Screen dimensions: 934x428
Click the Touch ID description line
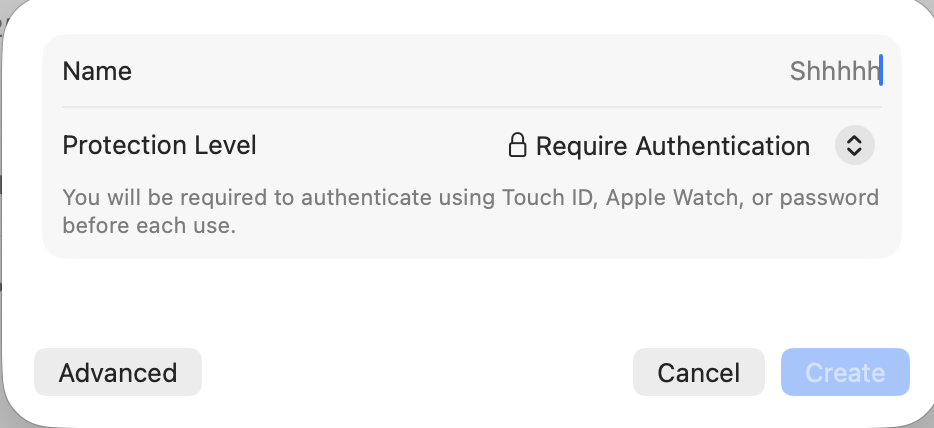(471, 197)
